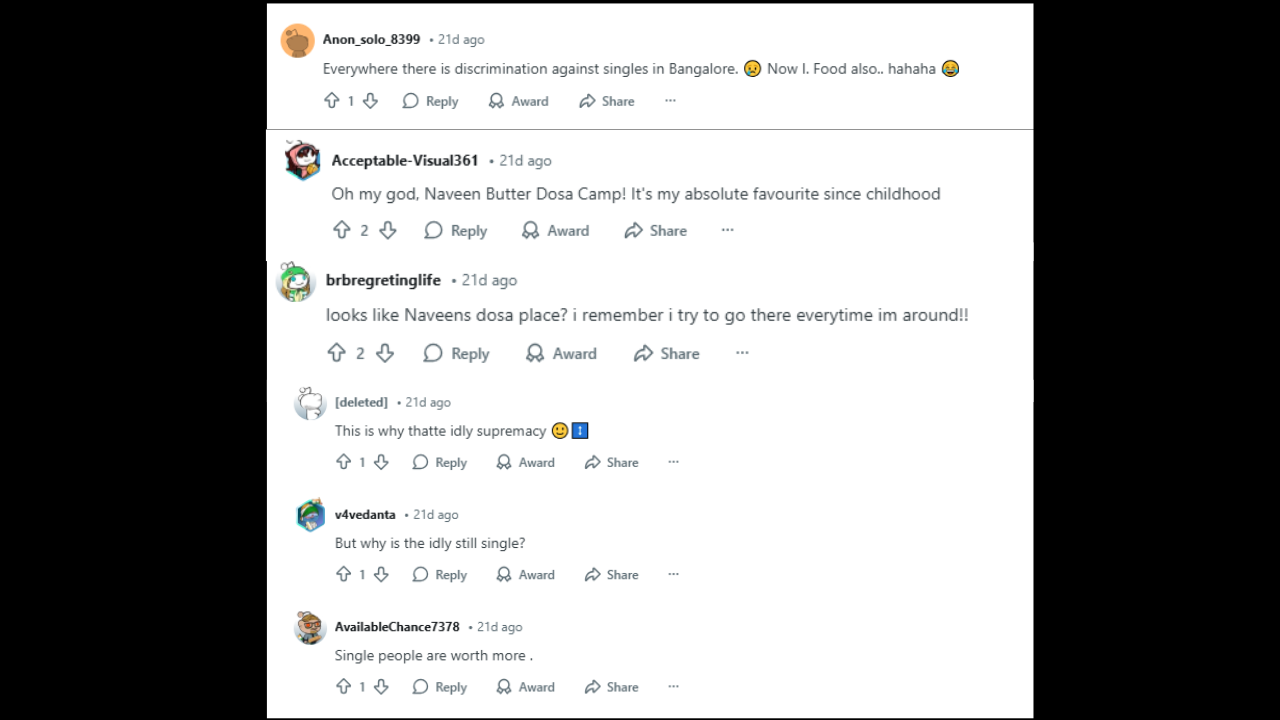Screen dimensions: 1280x720
Task: Award the deleted user's comment
Action: [525, 462]
